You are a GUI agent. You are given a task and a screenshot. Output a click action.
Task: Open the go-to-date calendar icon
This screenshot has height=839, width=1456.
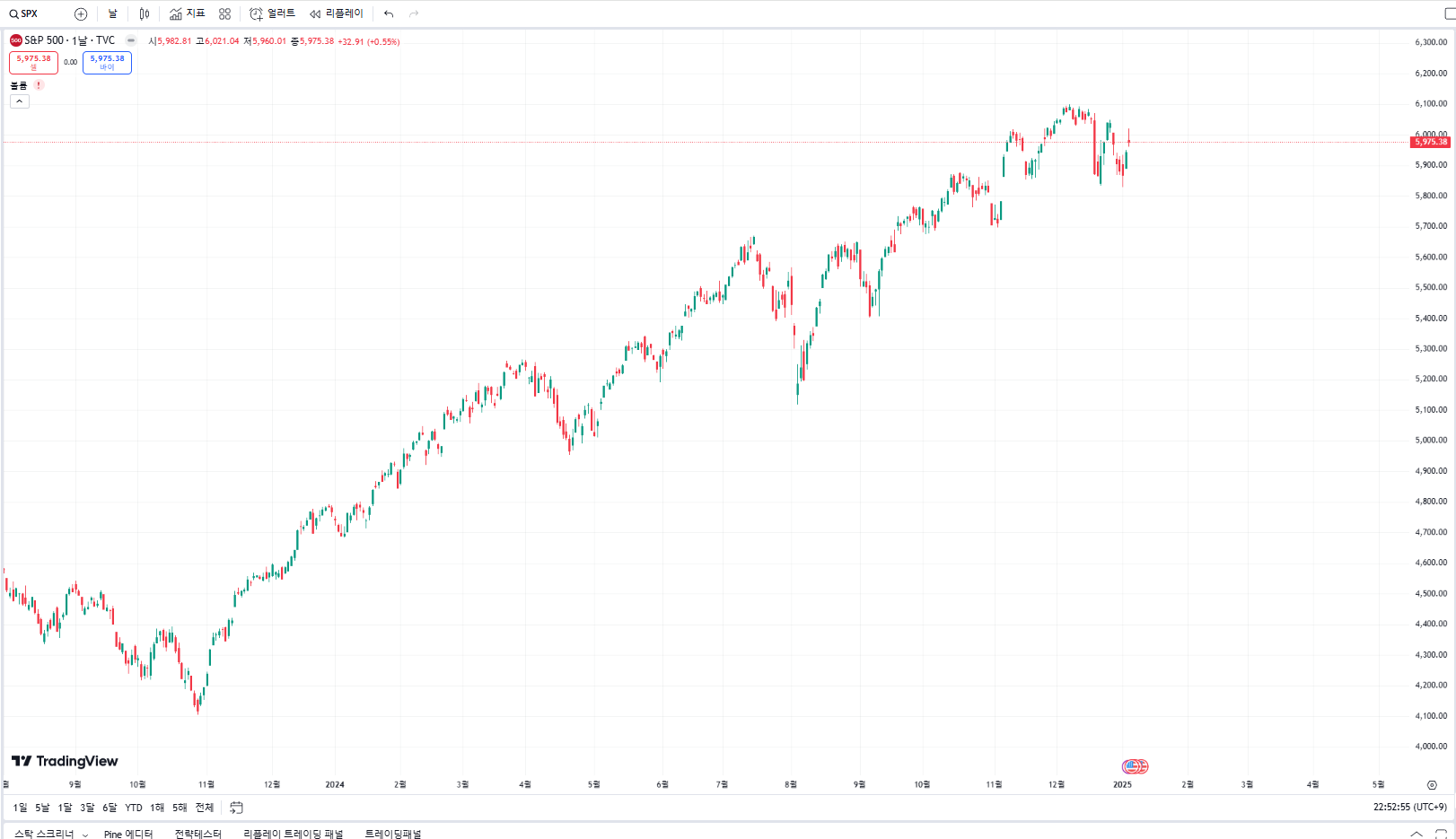pos(237,808)
